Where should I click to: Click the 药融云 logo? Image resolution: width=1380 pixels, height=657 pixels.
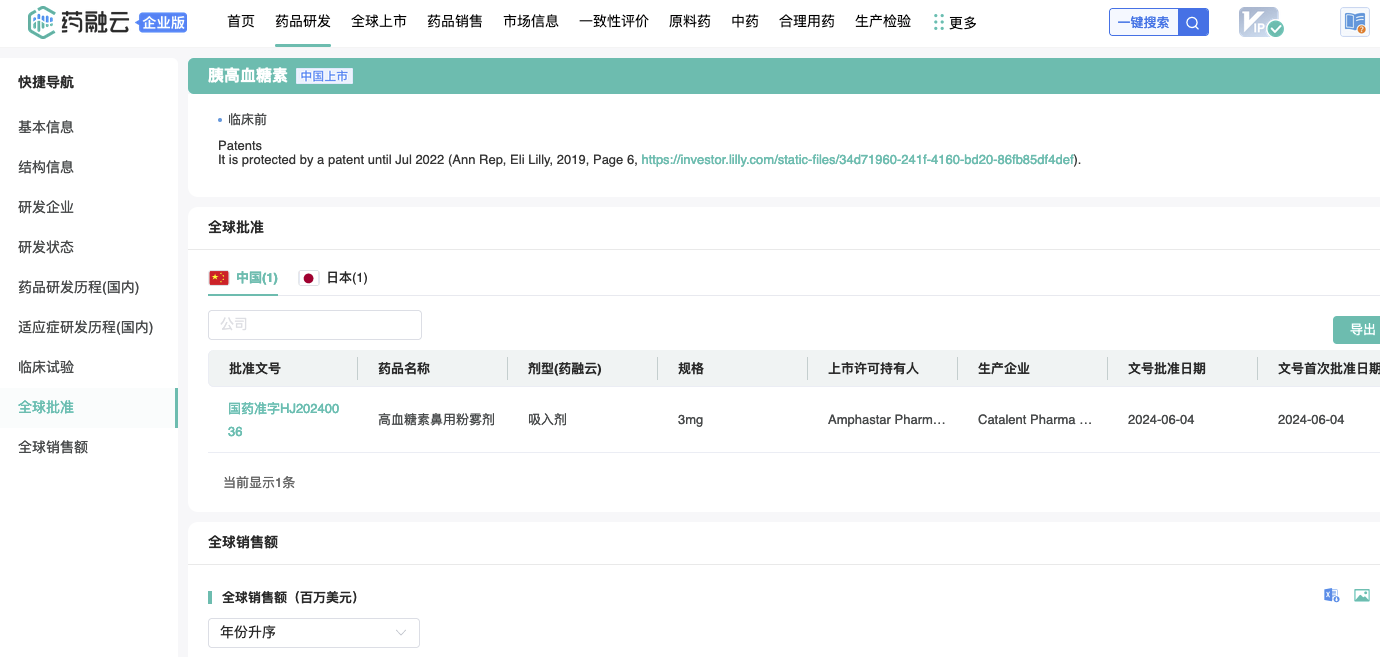pos(79,22)
